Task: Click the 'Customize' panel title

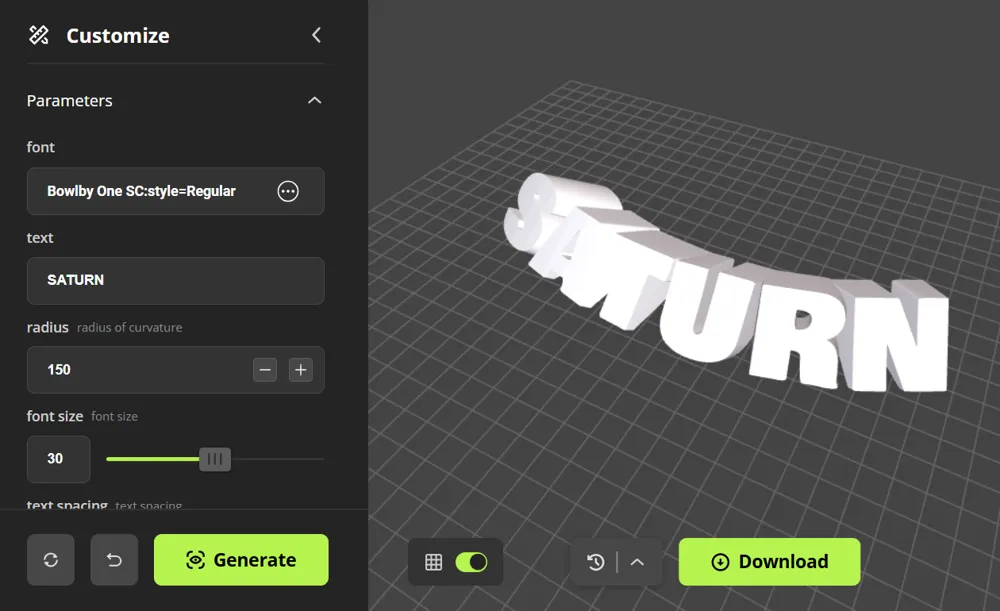Action: [118, 36]
